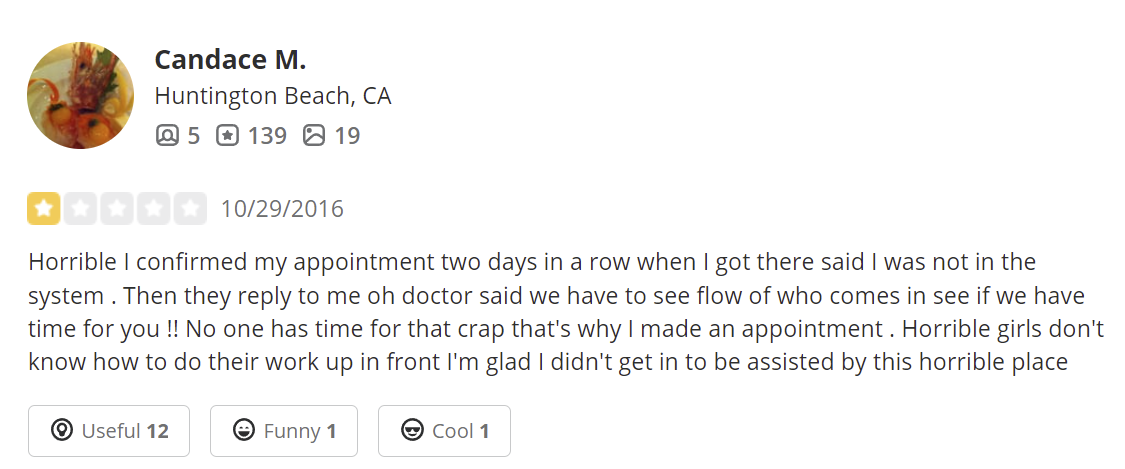Click the friends count icon

[x=167, y=135]
